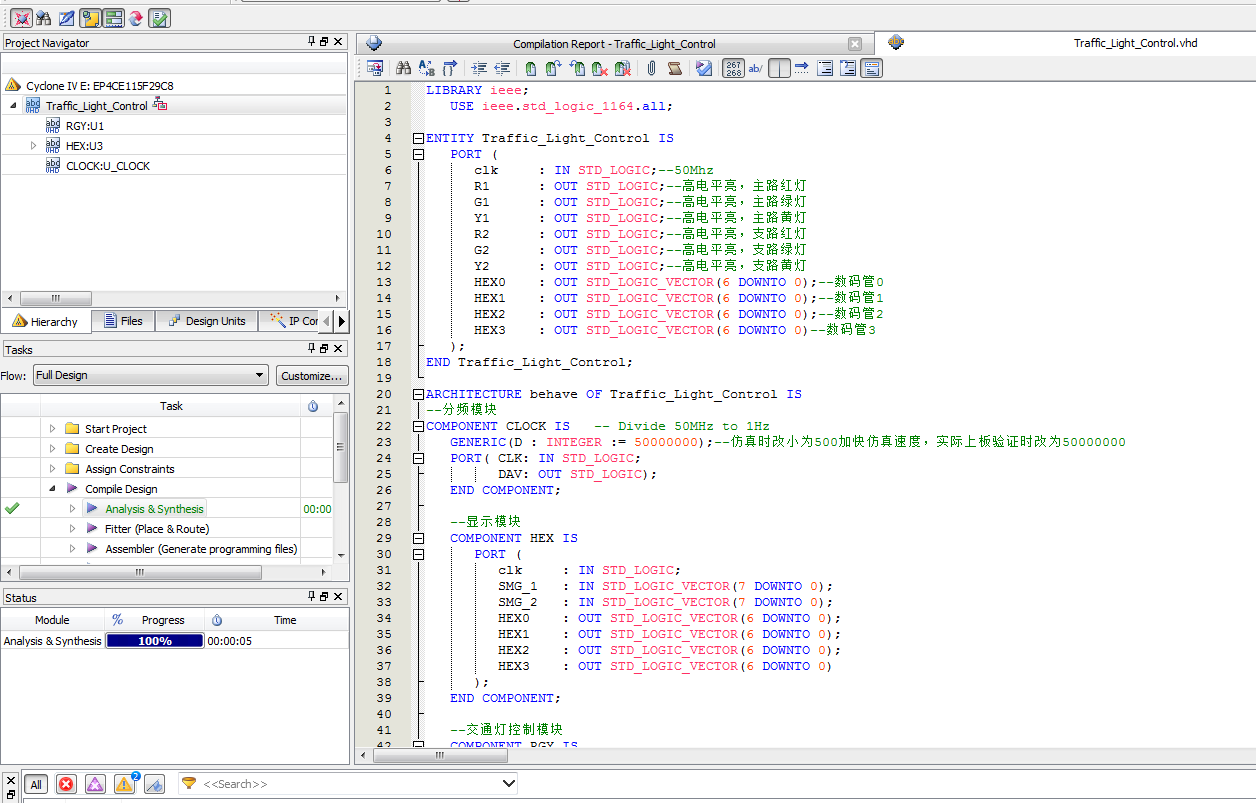Expand the Assign Constraints task
Image resolution: width=1256 pixels, height=803 pixels.
(53, 469)
